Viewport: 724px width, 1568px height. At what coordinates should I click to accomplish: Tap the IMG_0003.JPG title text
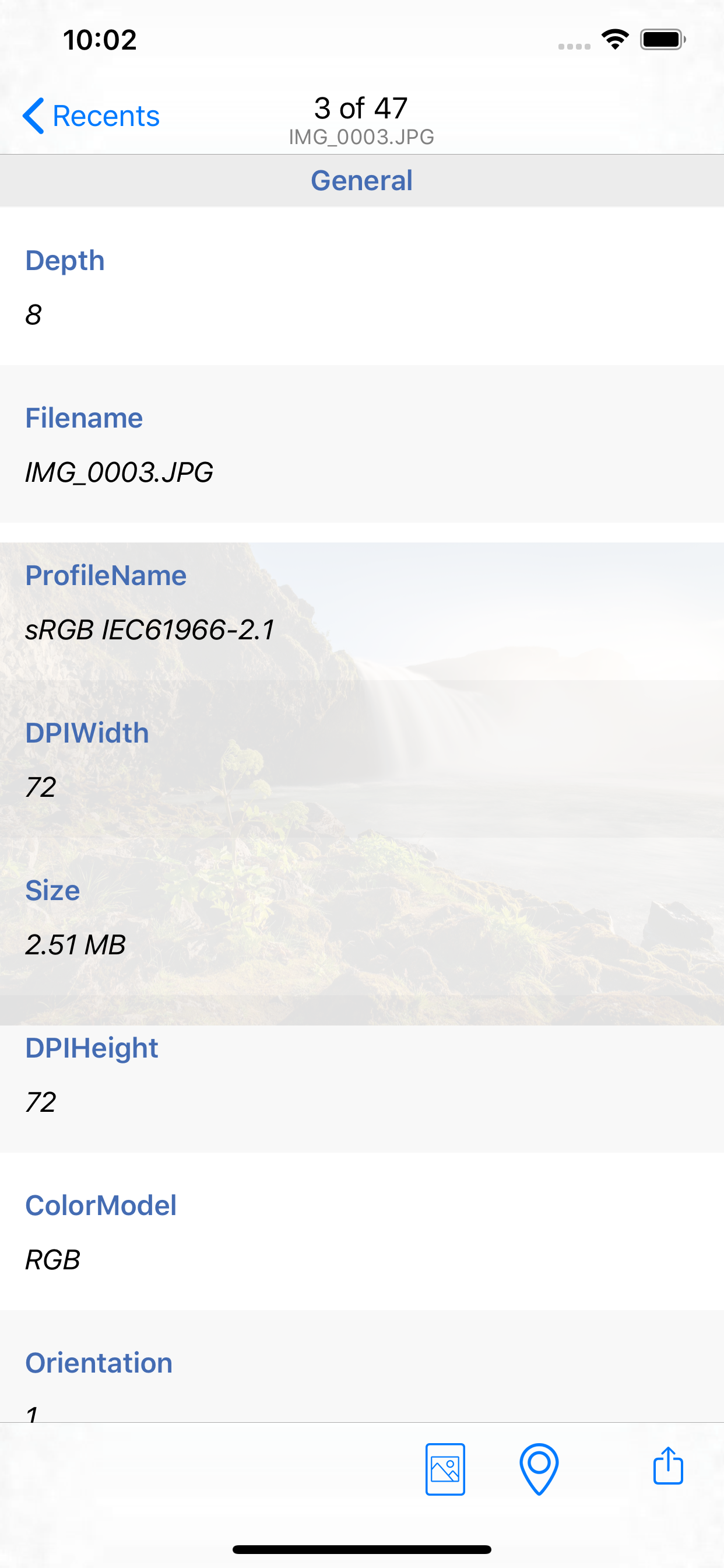tap(361, 136)
